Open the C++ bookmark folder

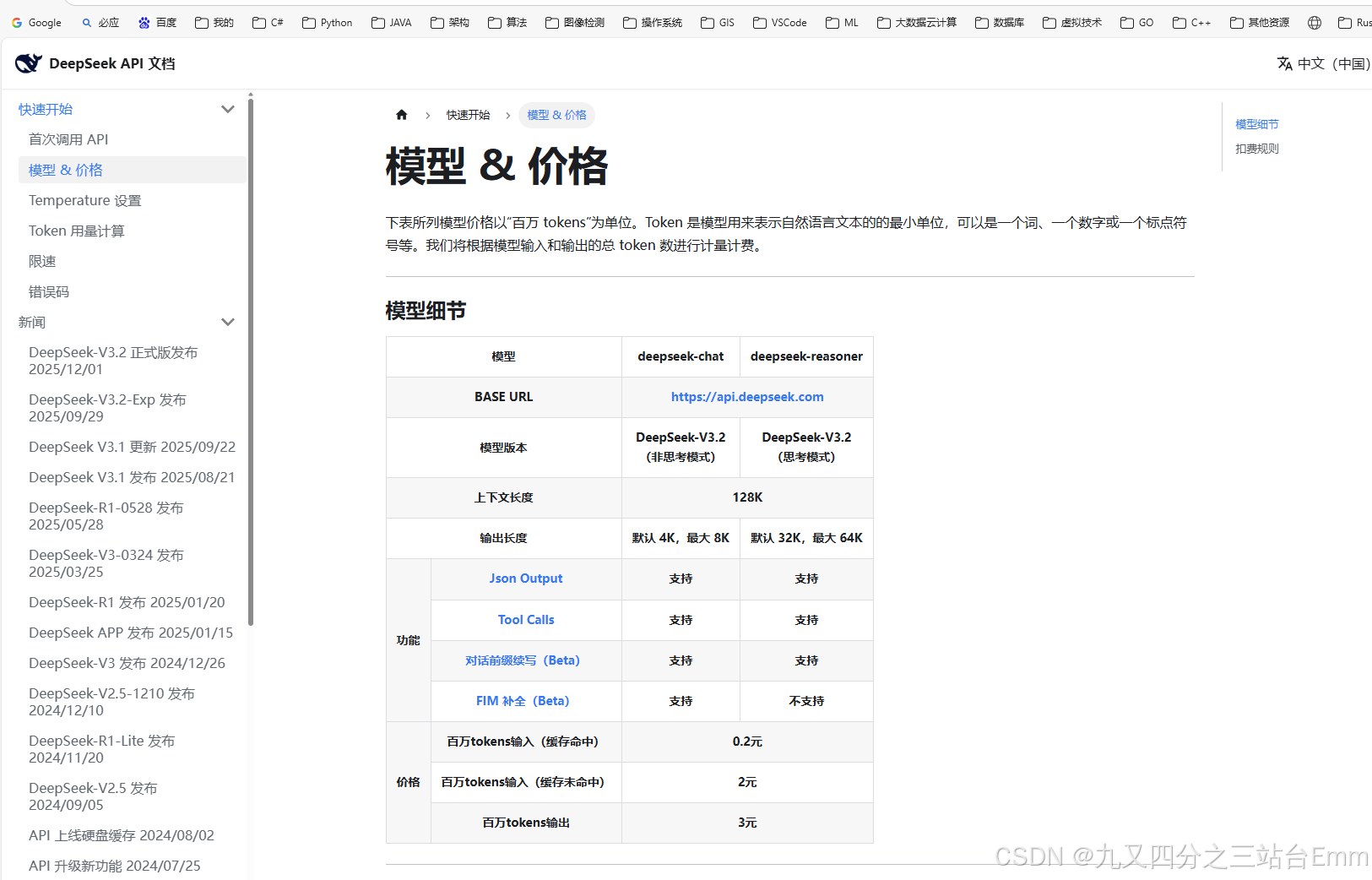click(x=1192, y=23)
